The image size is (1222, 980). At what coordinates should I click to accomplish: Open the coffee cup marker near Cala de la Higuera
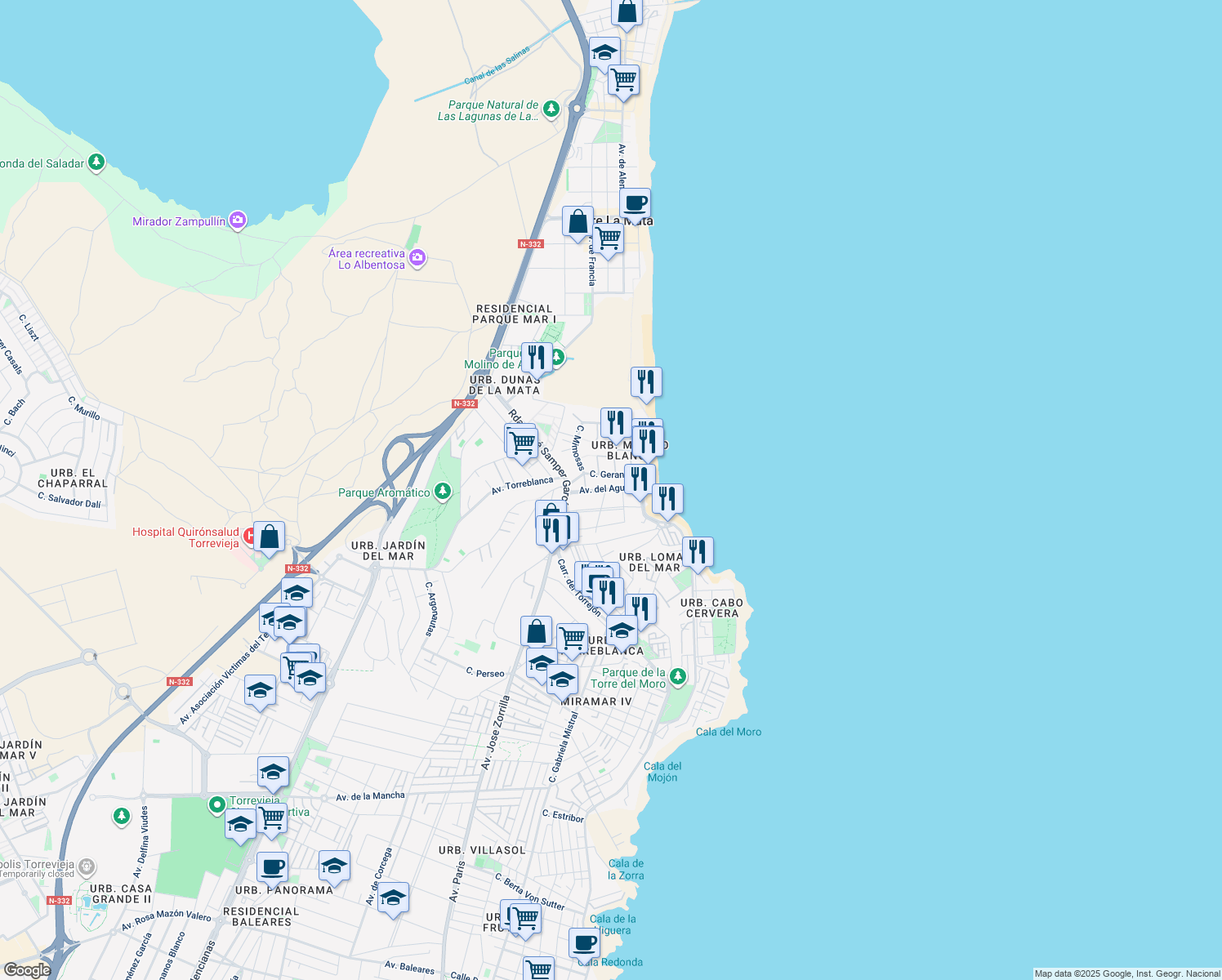pyautogui.click(x=584, y=943)
